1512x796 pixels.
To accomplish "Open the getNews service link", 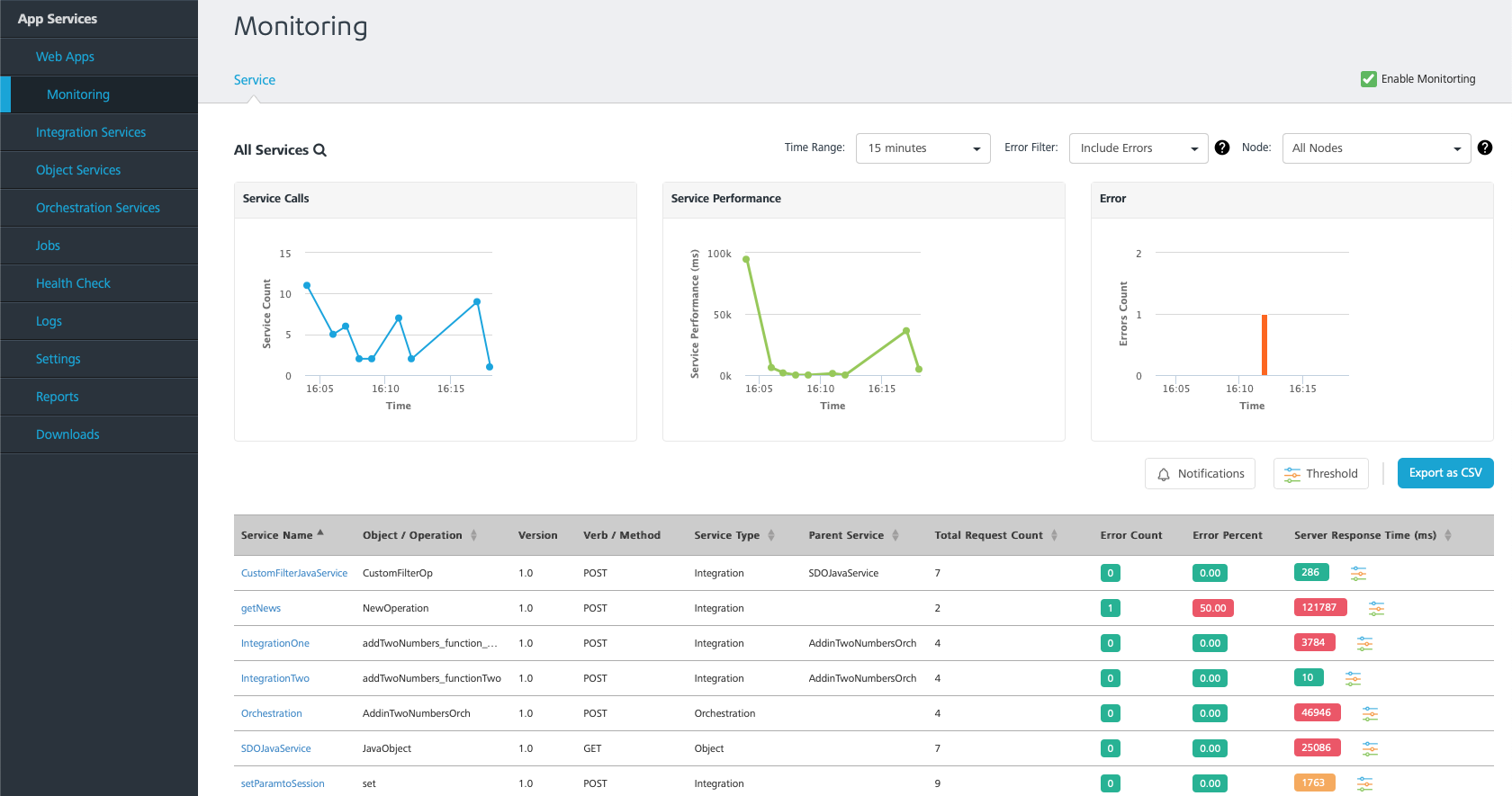I will 261,609.
